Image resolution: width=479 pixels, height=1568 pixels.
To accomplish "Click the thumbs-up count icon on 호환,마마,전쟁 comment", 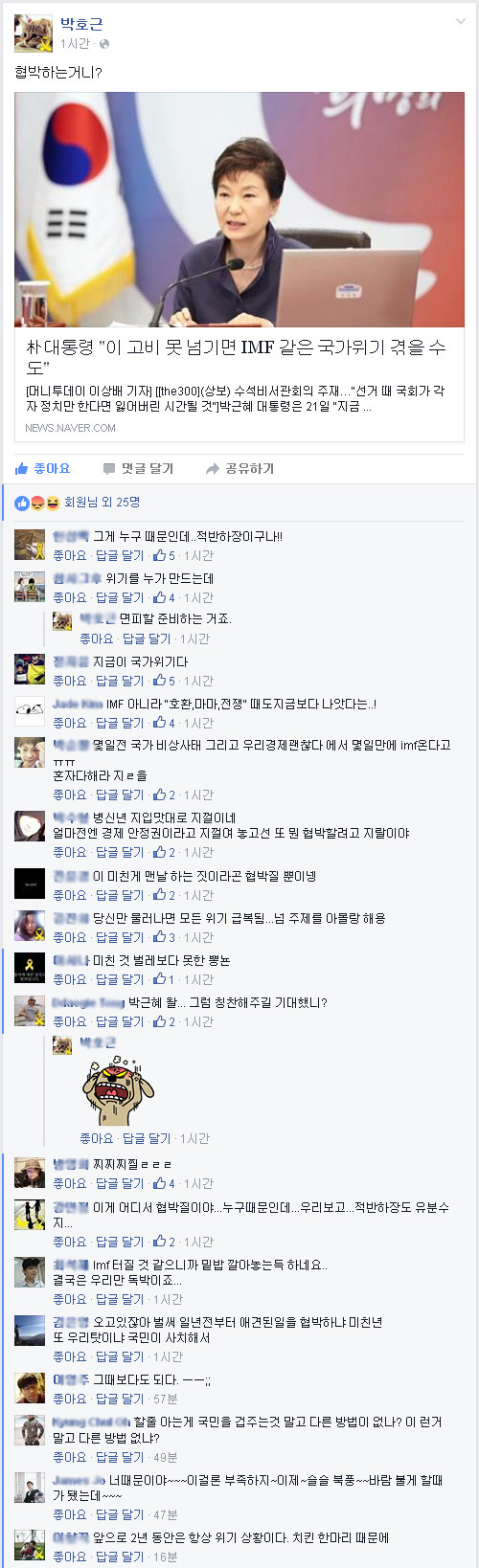I will [x=159, y=723].
